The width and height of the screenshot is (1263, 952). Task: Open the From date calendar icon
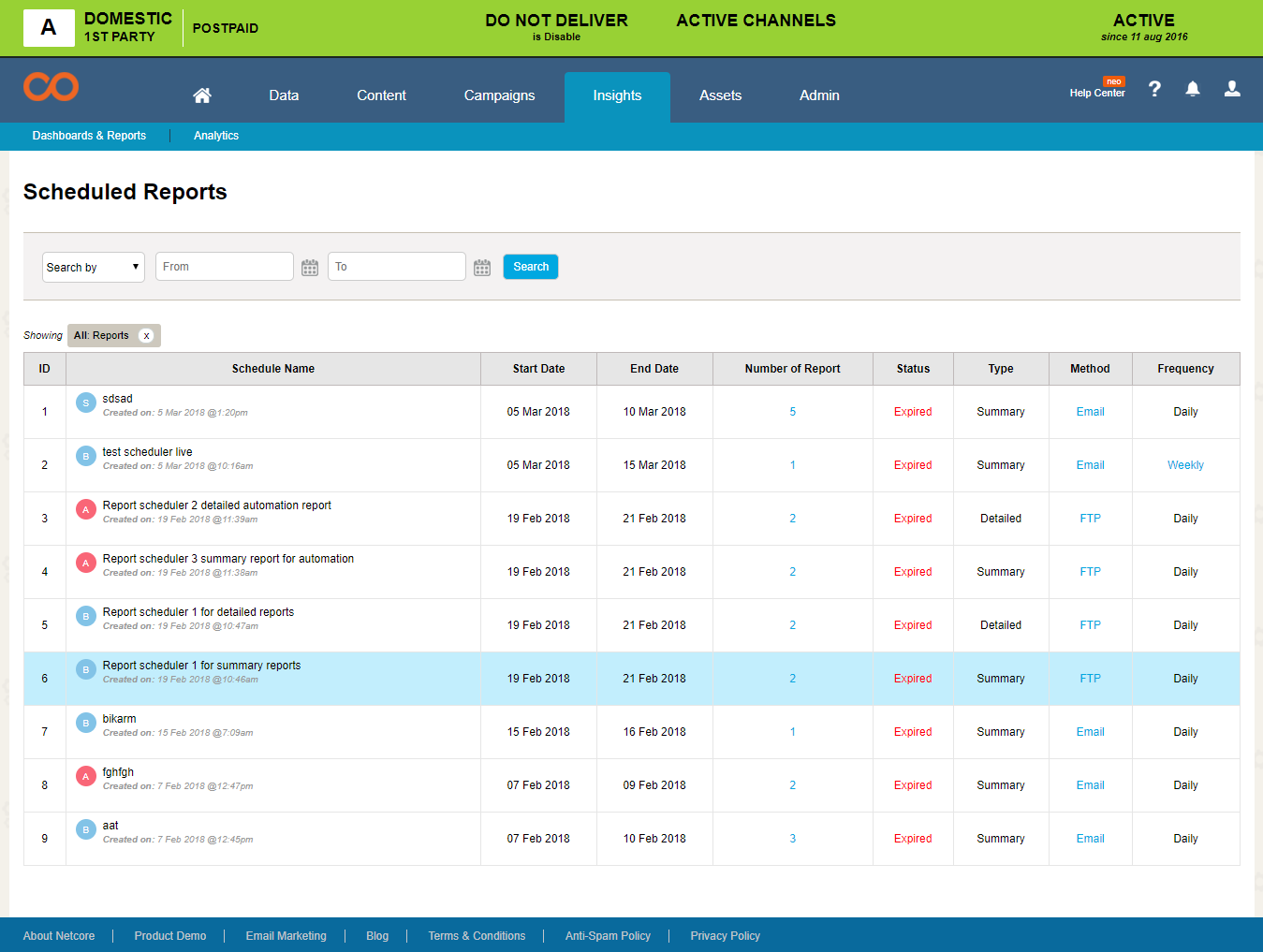point(310,268)
